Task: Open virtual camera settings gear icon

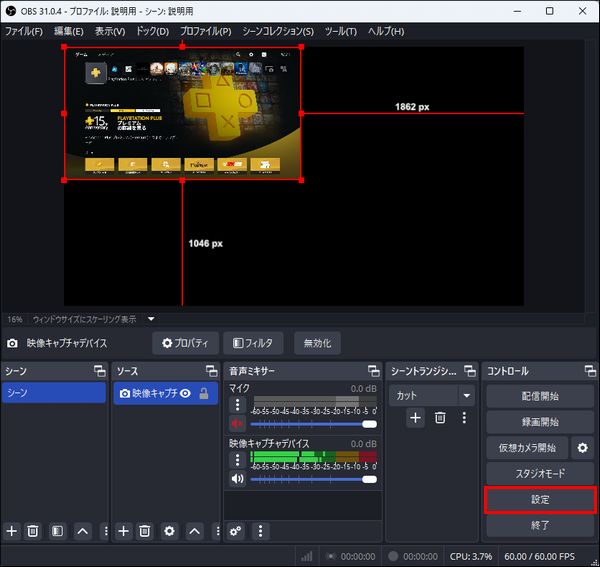Action: click(x=582, y=448)
